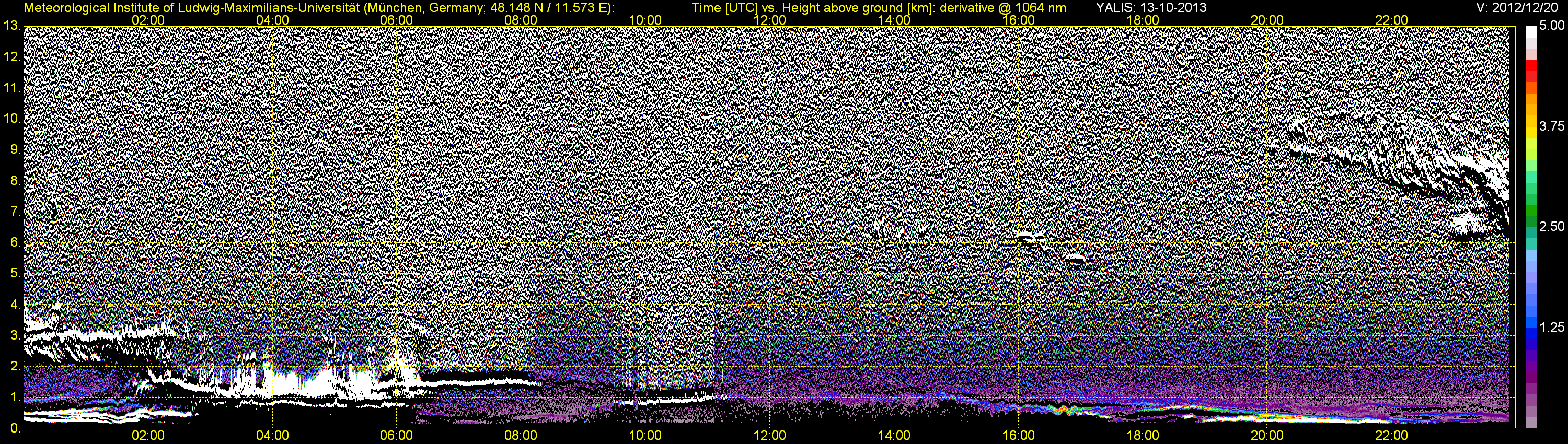The width and height of the screenshot is (1568, 444).
Task: Click 02:00 on the top time axis
Action: pyautogui.click(x=148, y=20)
